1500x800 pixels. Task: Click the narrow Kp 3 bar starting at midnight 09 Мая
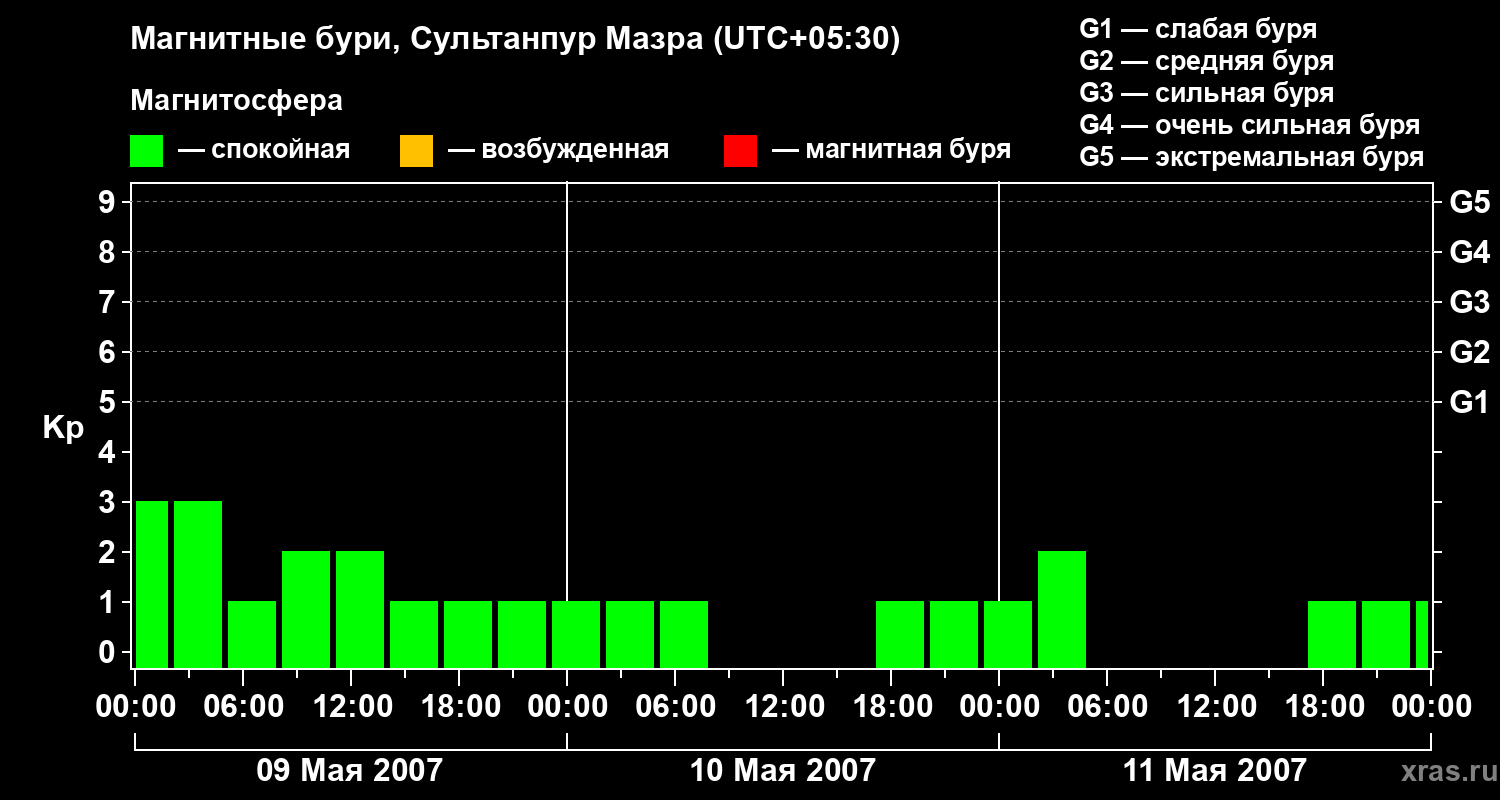(x=152, y=584)
